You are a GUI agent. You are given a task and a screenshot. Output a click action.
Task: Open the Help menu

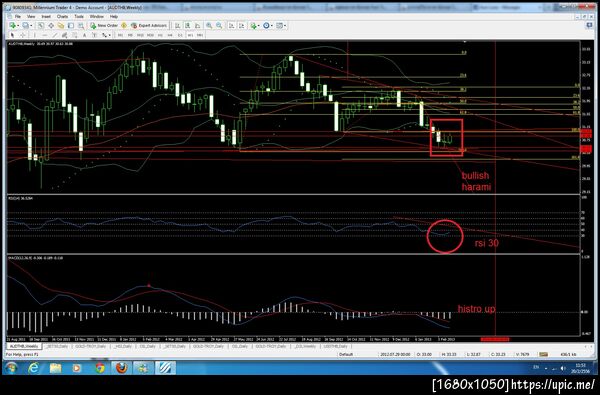[x=114, y=17]
